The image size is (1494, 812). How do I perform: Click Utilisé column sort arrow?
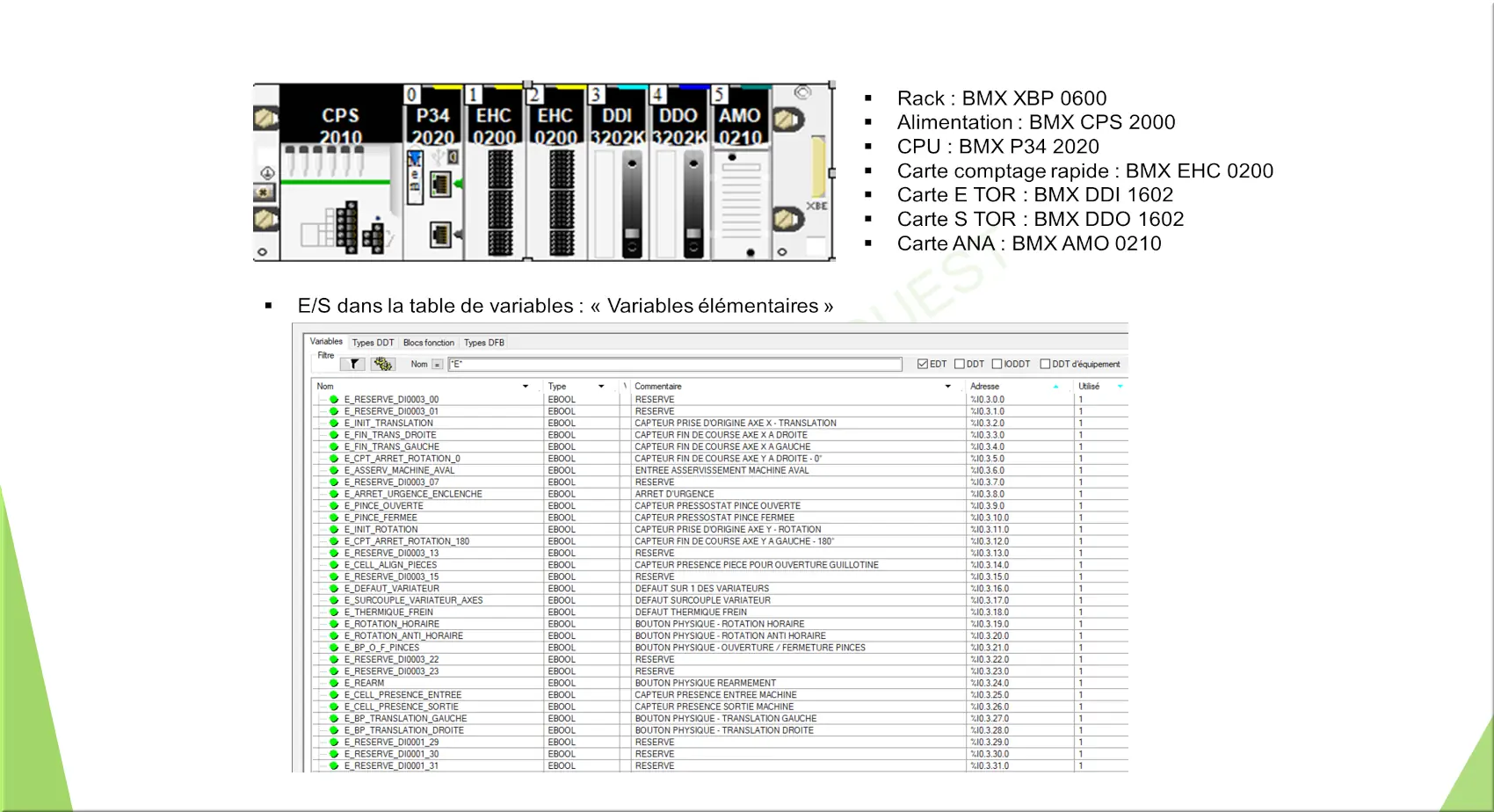tap(1120, 387)
